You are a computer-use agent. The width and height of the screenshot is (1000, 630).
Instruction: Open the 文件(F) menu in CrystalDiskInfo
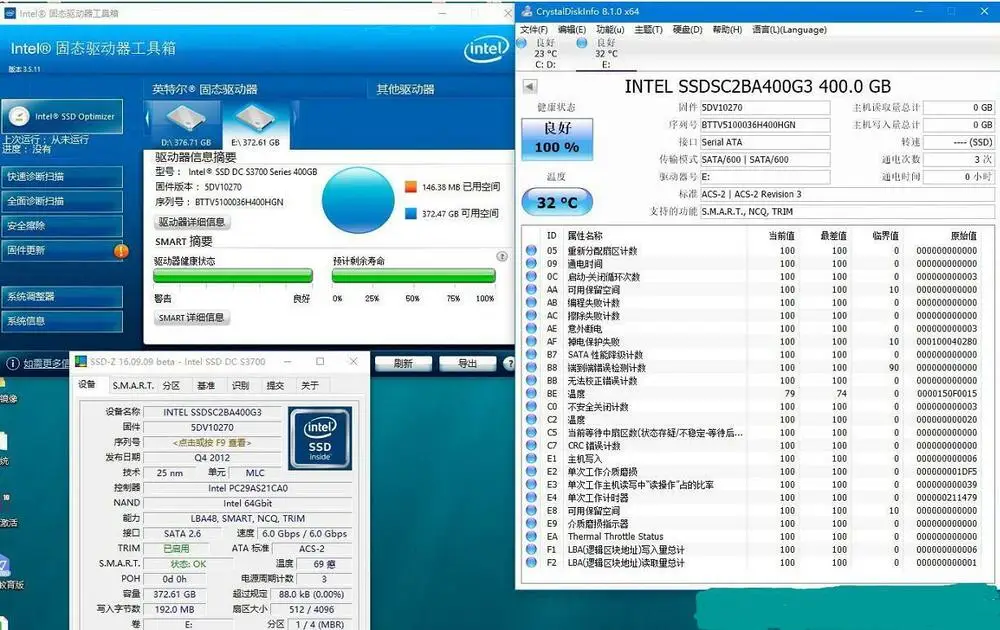[534, 29]
